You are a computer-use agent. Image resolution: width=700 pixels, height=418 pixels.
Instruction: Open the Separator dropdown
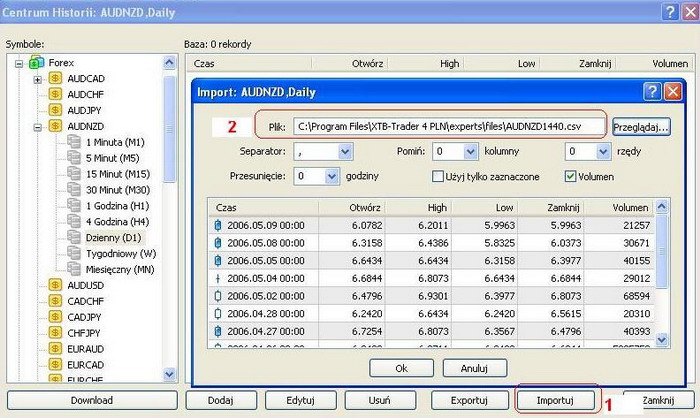click(345, 152)
